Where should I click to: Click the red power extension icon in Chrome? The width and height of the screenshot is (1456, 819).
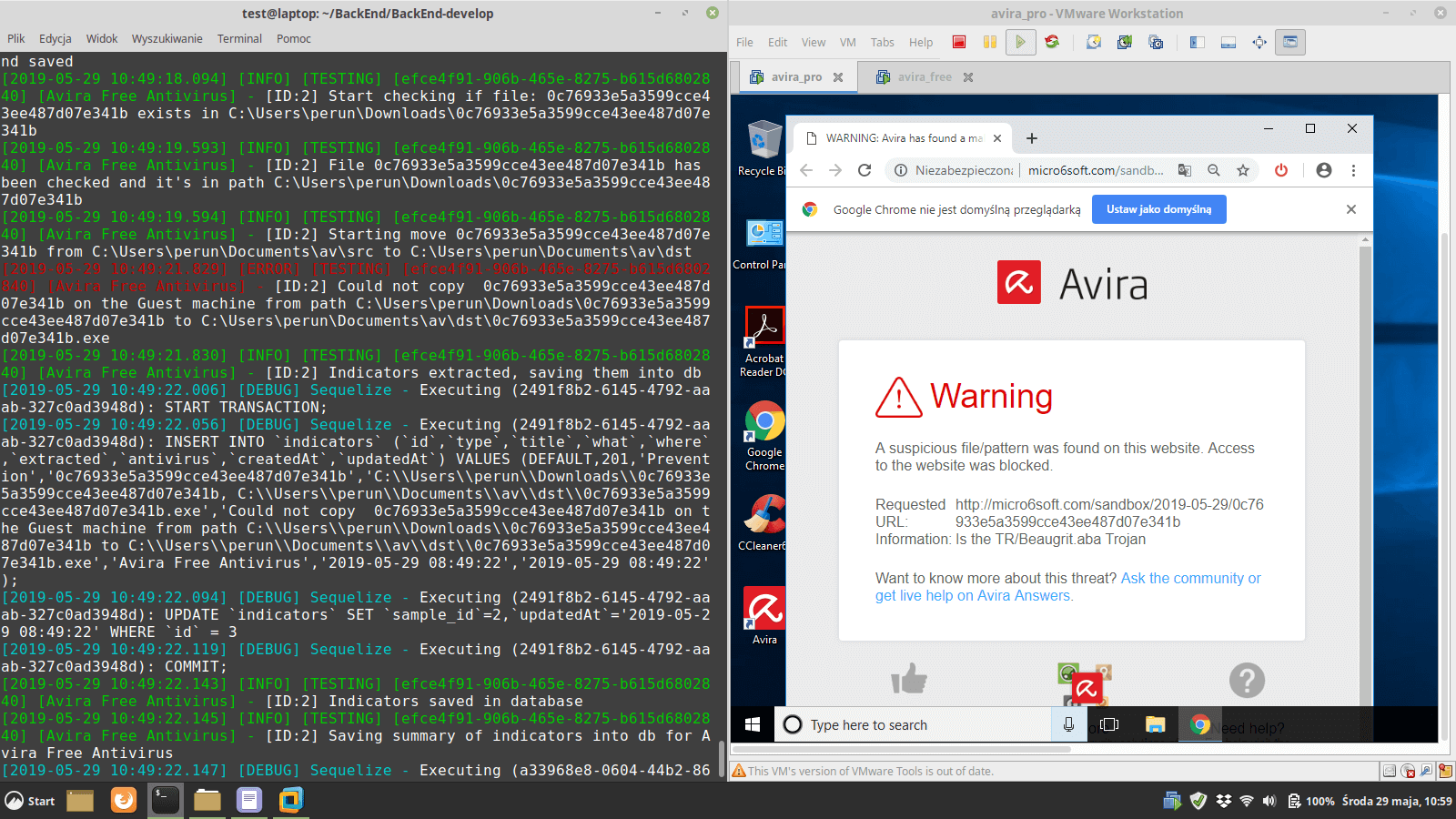coord(1281,170)
